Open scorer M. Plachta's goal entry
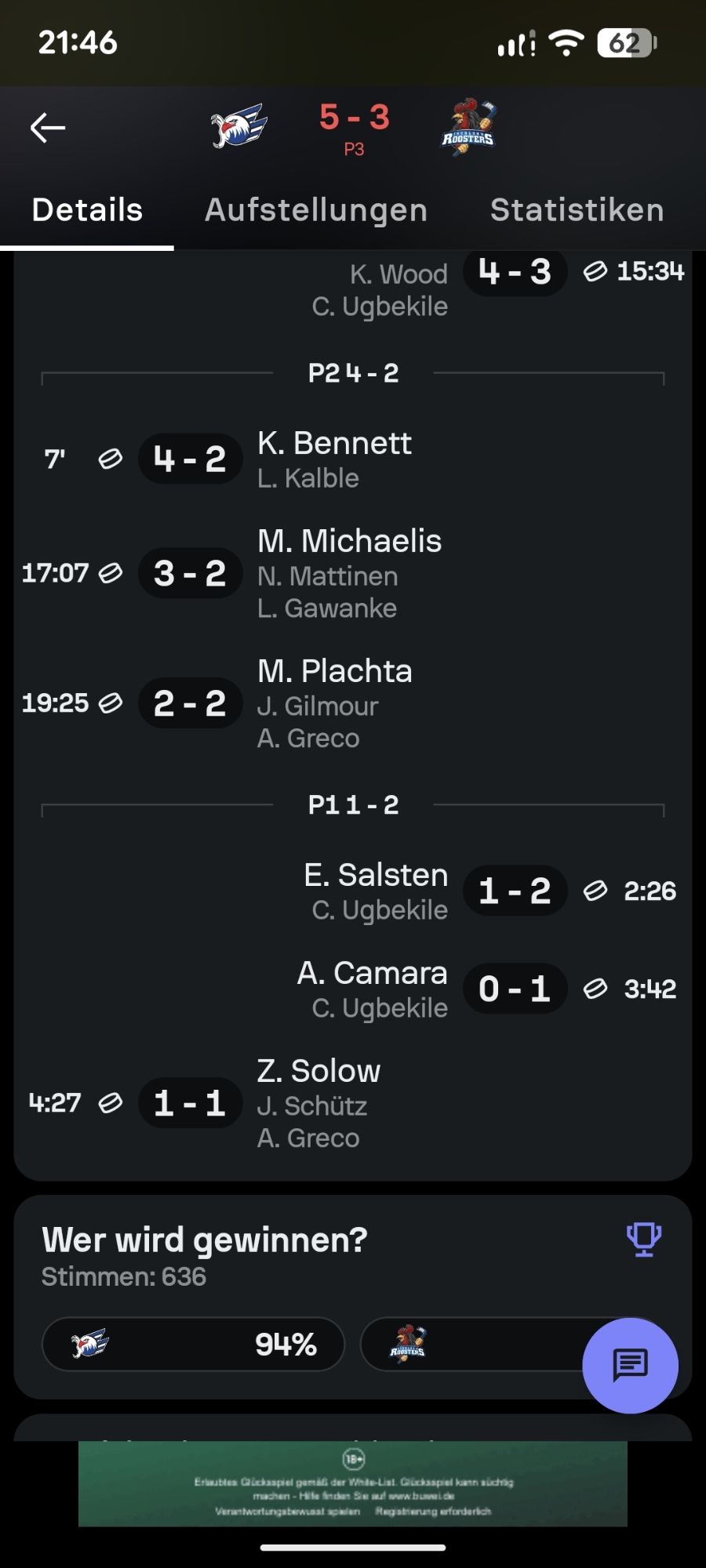 coord(334,671)
